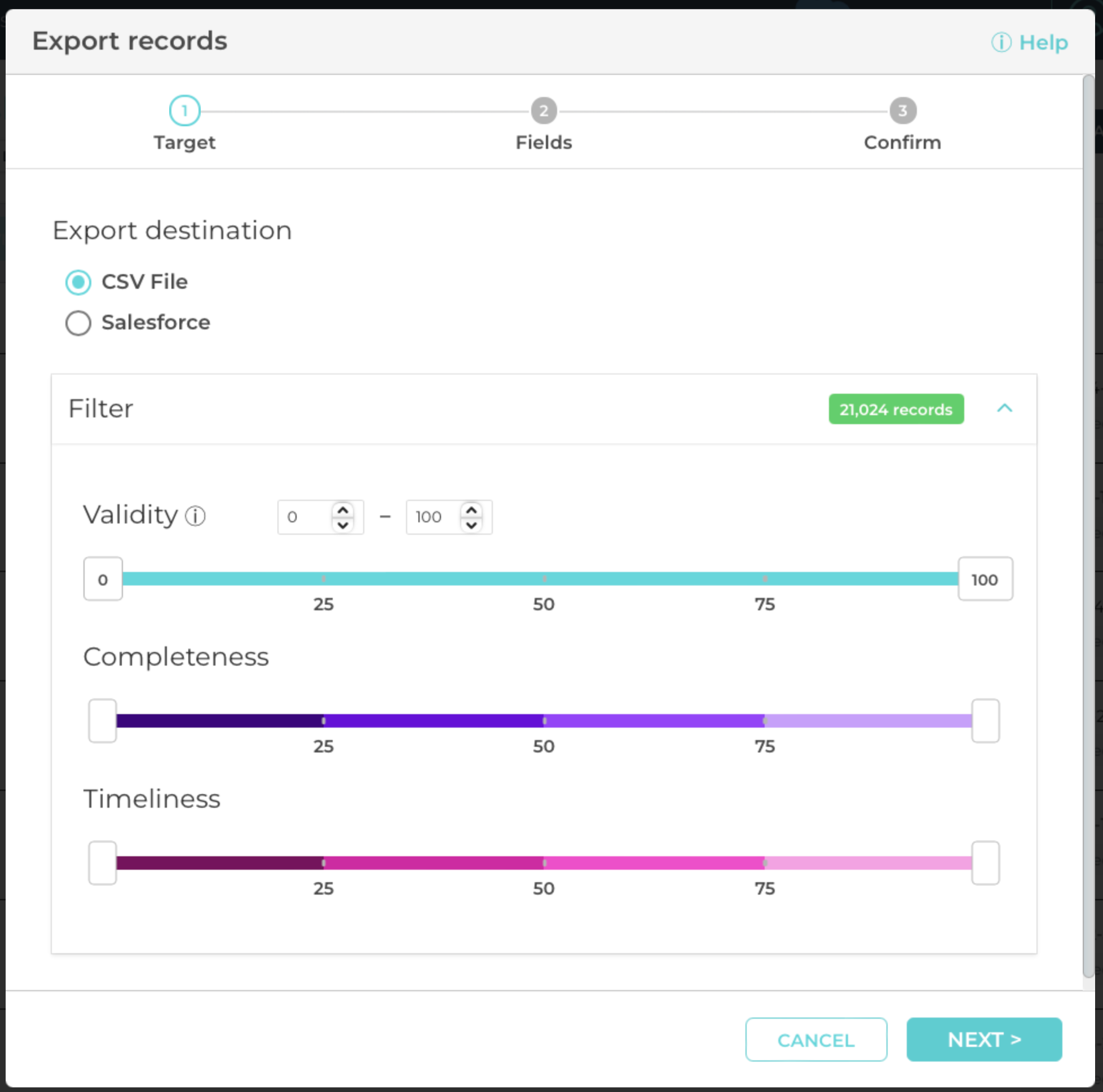Click the Validity info icon
Viewport: 1103px width, 1092px height.
(195, 516)
